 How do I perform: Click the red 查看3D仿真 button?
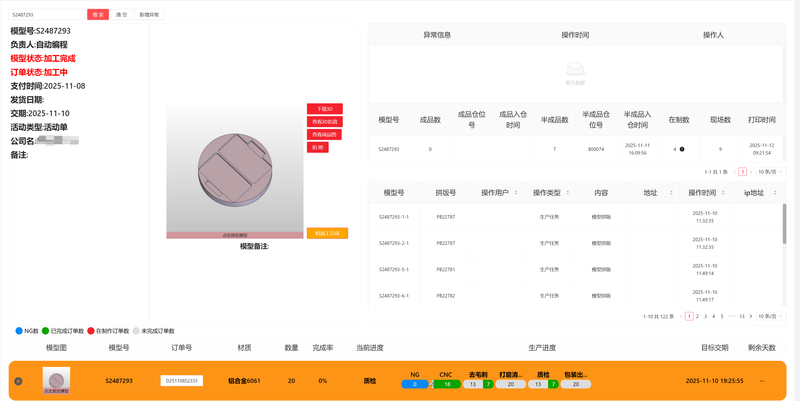coord(324,121)
